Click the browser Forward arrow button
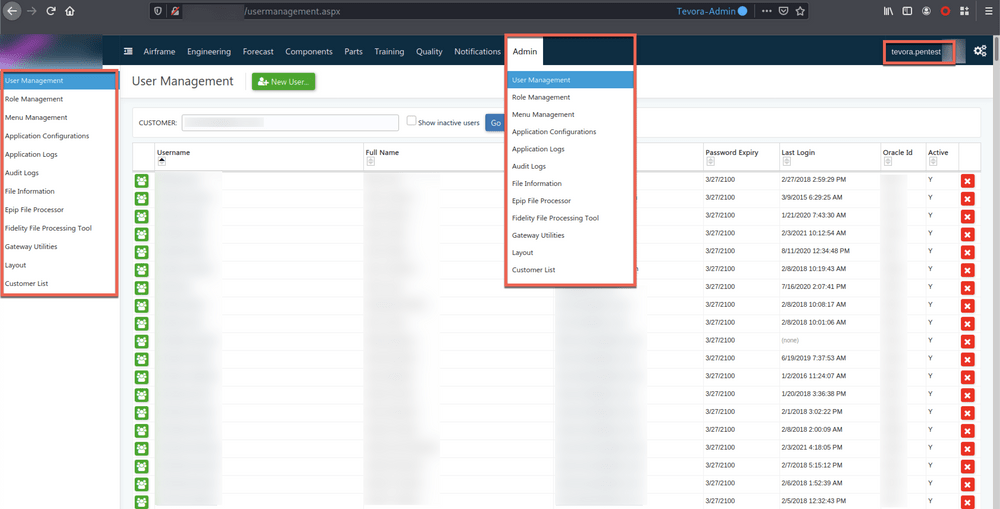Viewport: 1000px width, 509px height. (31, 11)
